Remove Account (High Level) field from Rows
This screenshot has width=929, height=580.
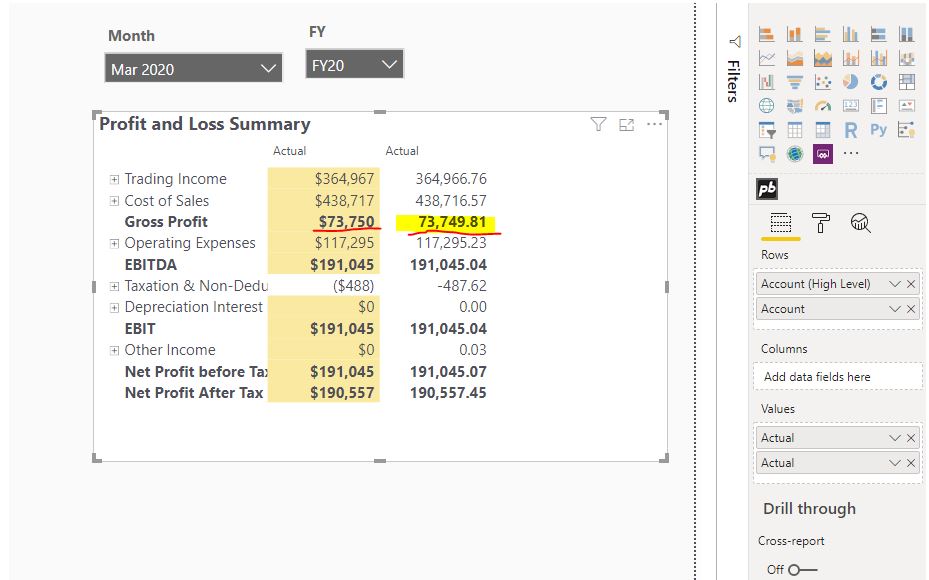pyautogui.click(x=911, y=284)
